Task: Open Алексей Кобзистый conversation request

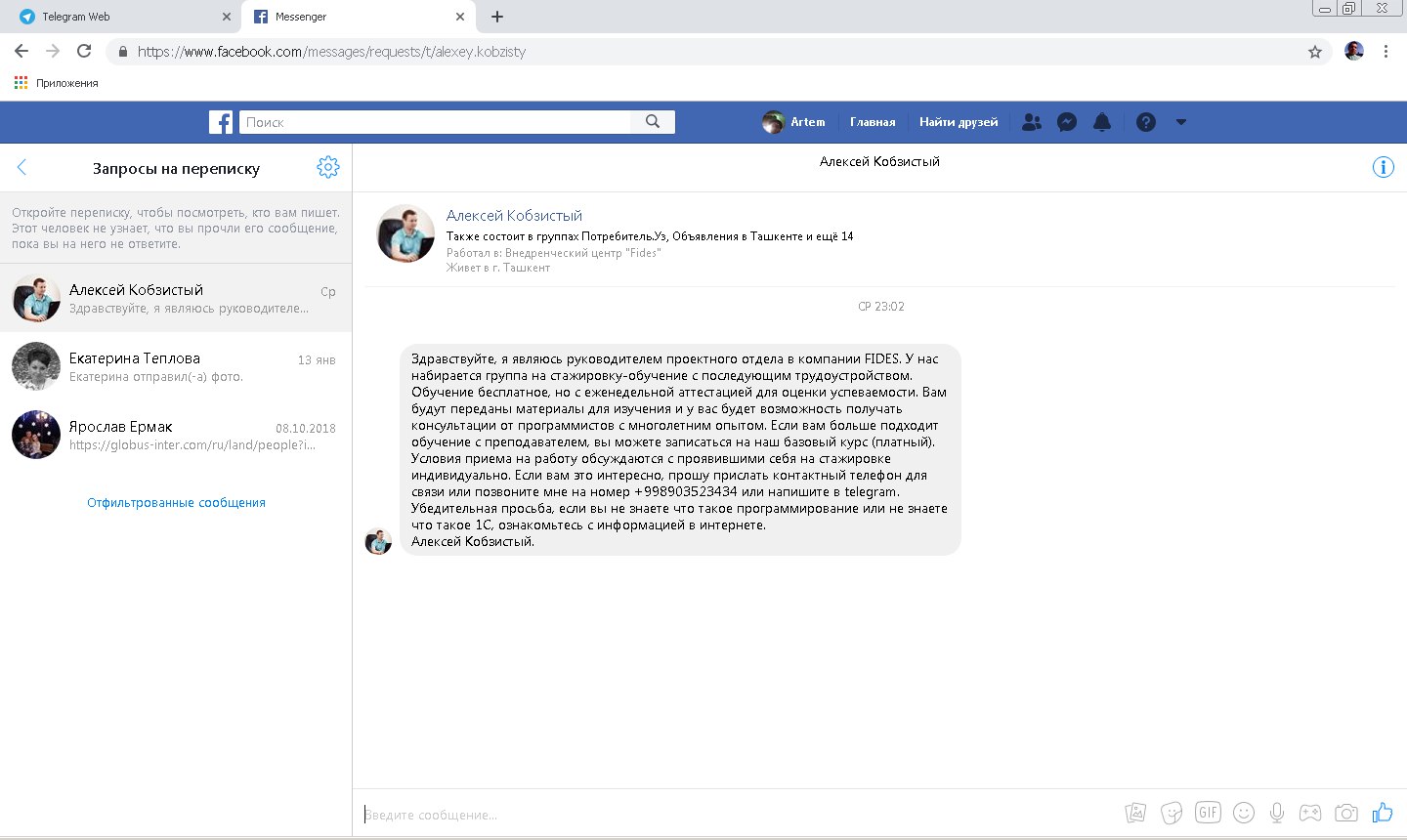Action: [x=176, y=298]
